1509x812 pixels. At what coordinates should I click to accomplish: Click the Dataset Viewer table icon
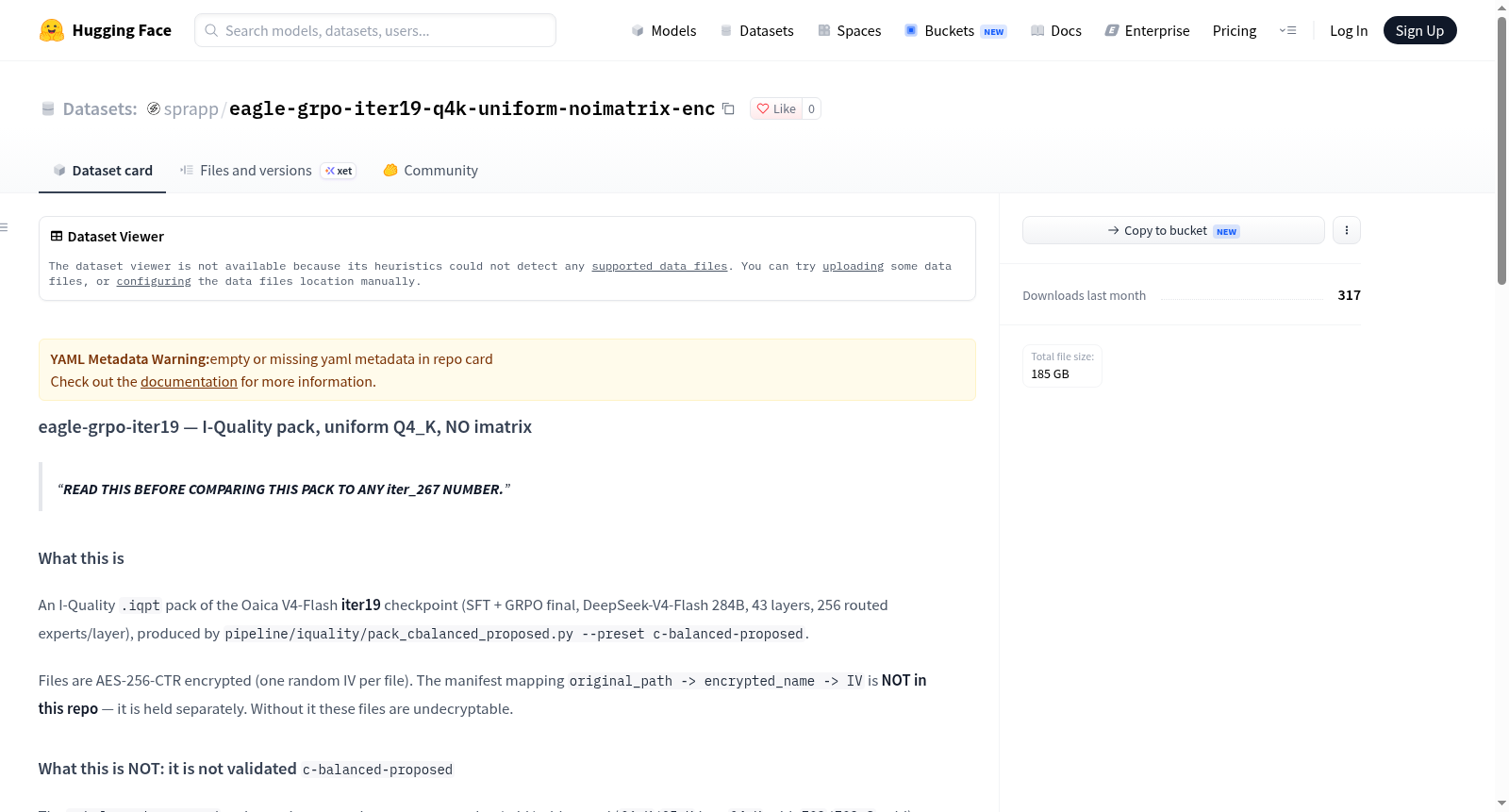[x=57, y=236]
